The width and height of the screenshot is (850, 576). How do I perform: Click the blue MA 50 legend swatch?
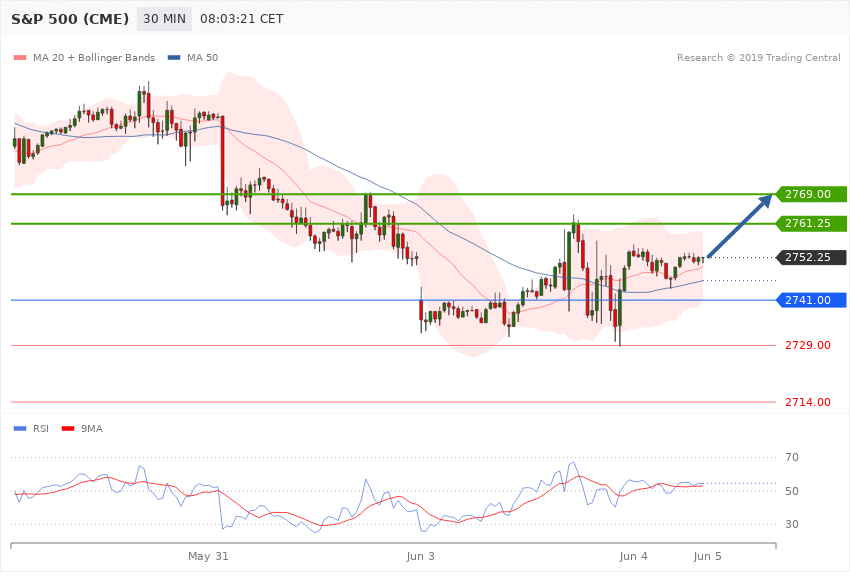174,57
